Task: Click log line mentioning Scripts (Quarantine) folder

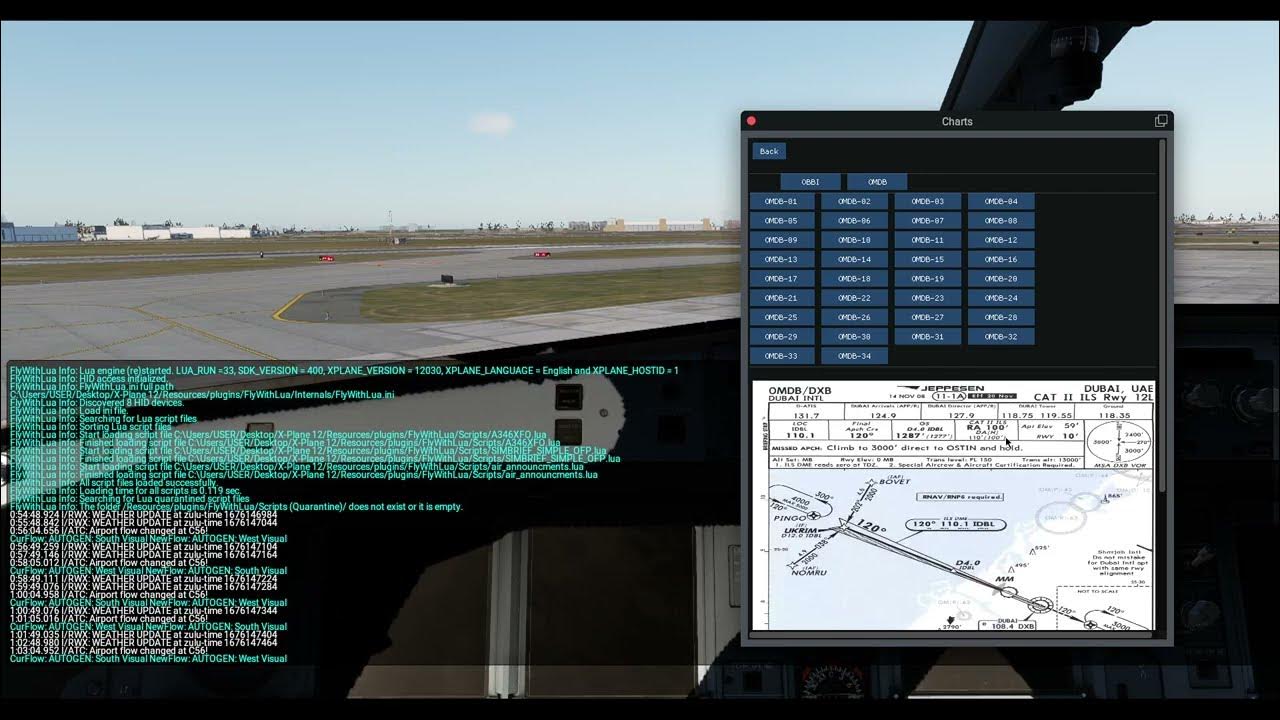Action: pos(236,507)
